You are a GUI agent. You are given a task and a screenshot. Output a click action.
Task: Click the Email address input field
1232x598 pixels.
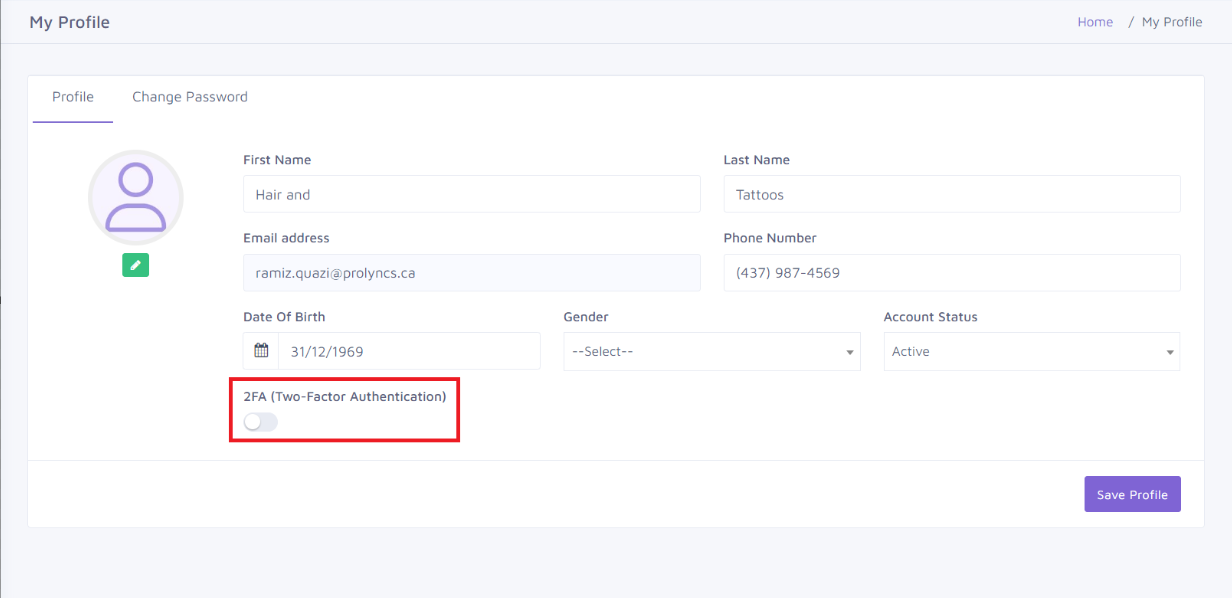tap(472, 272)
